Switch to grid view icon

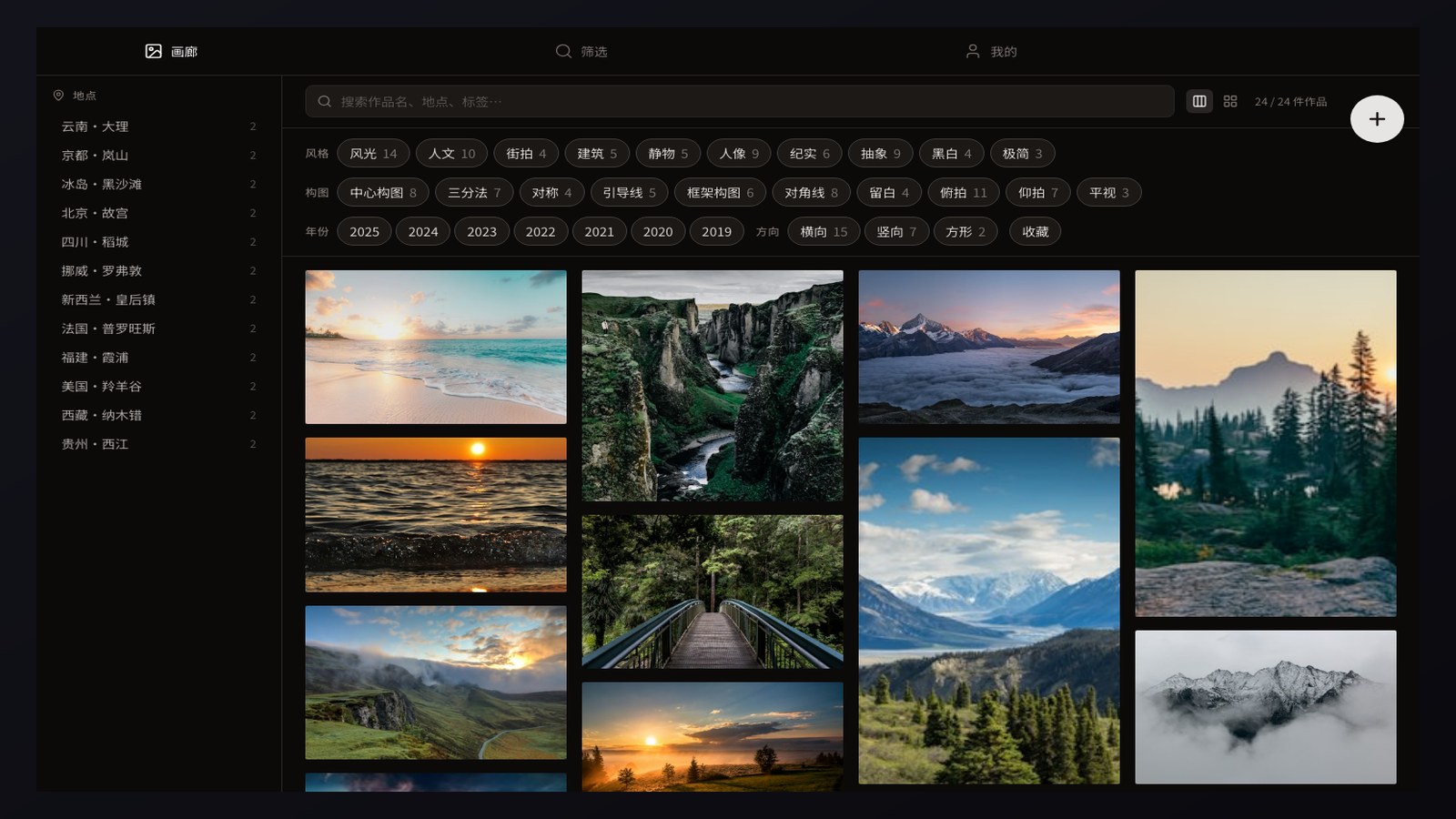pyautogui.click(x=1230, y=101)
